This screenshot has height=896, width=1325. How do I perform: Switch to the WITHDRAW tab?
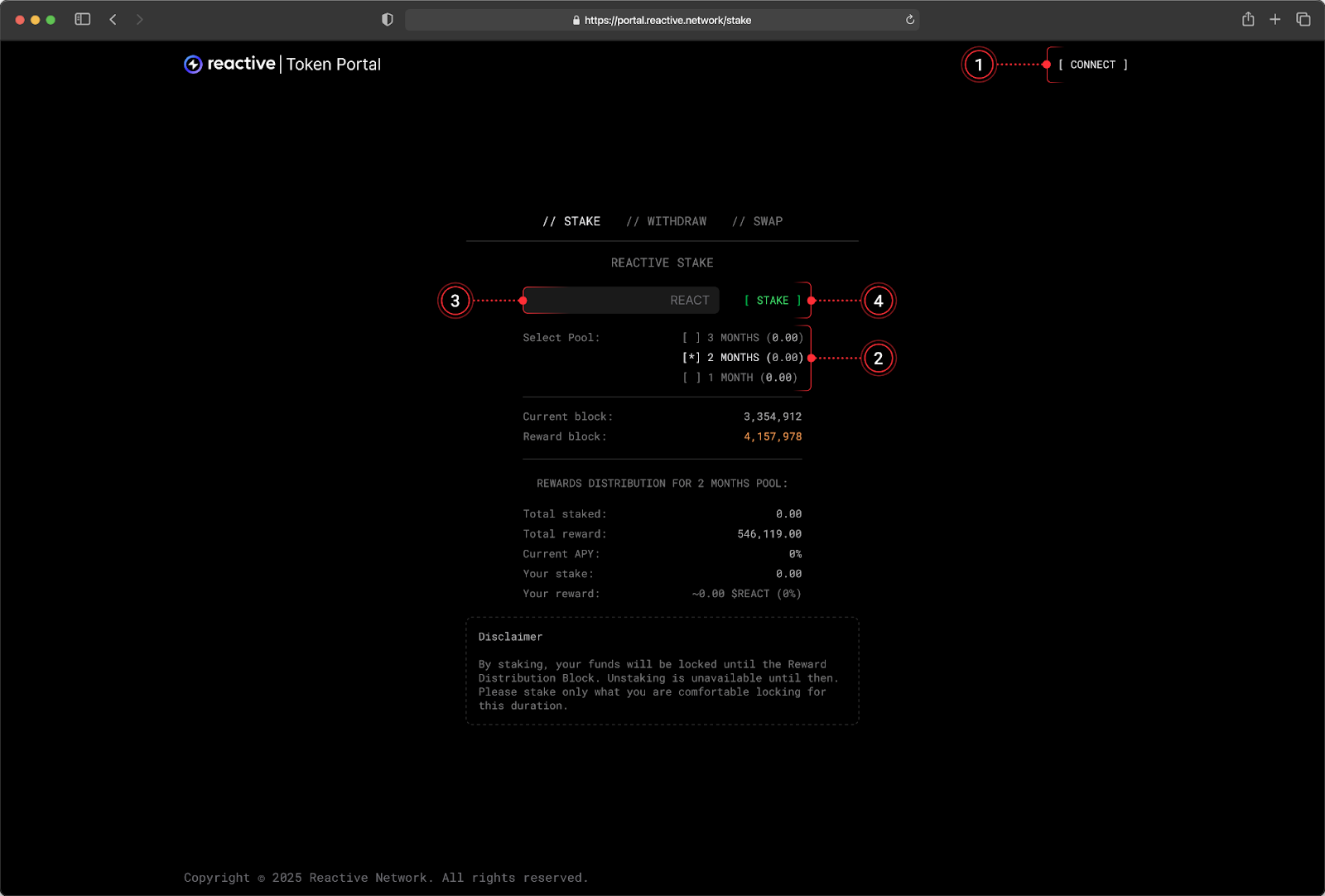pyautogui.click(x=667, y=221)
